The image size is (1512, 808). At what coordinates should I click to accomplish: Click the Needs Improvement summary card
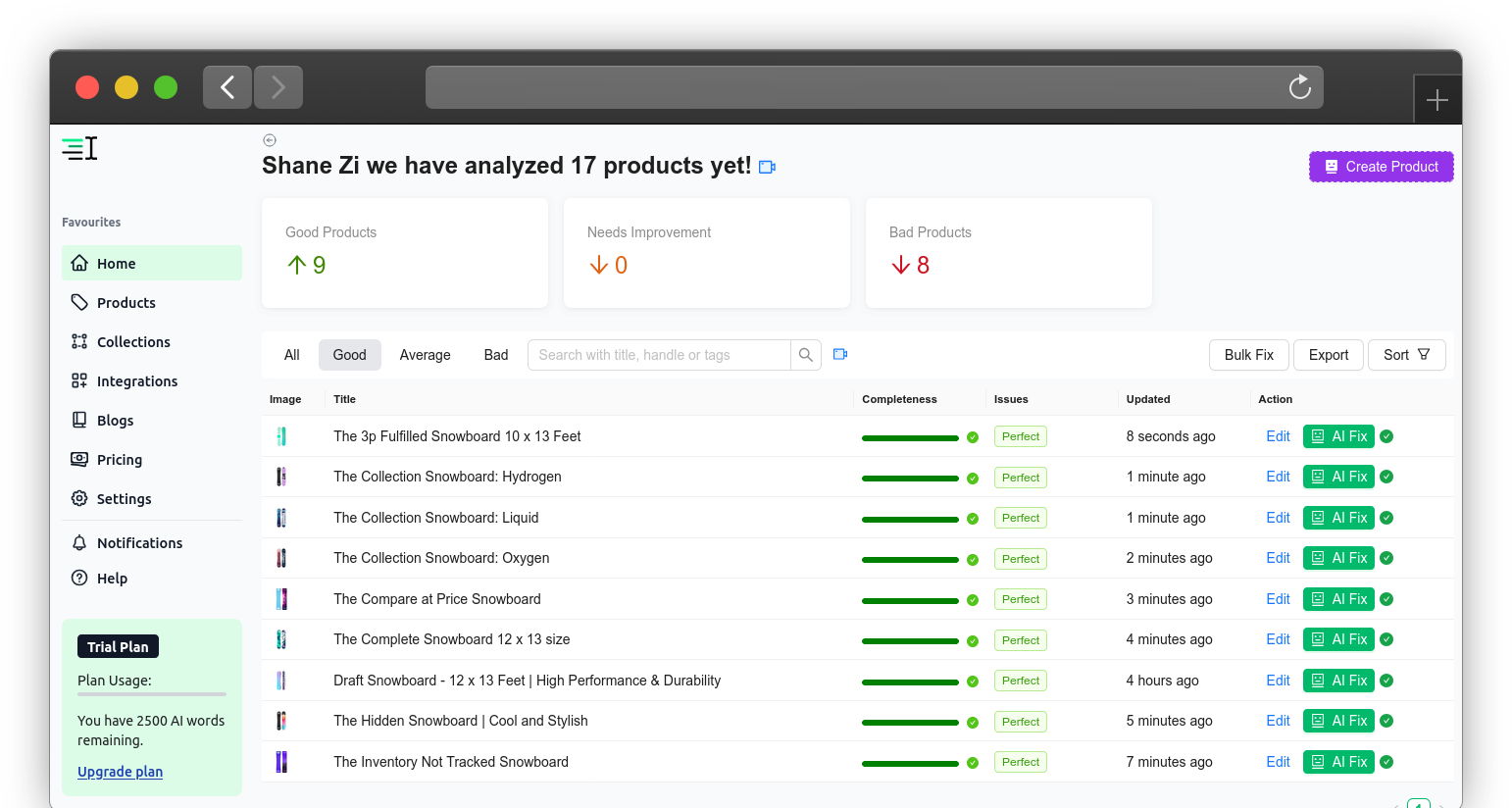[707, 253]
